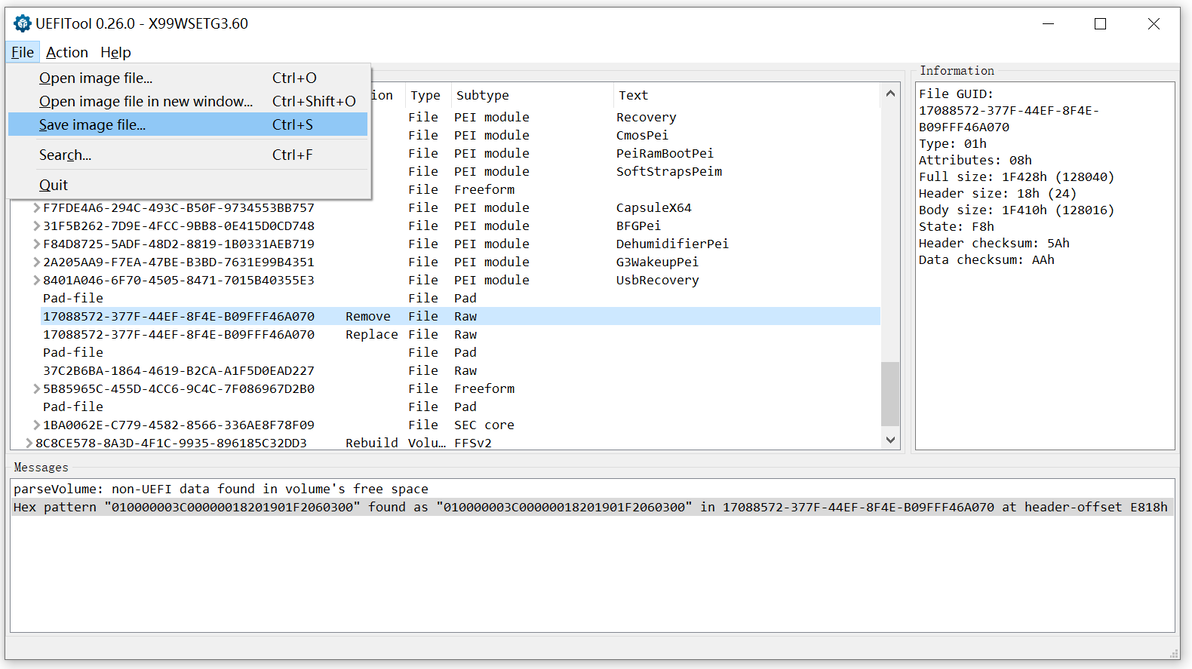
Task: Maximize the UEFITool window
Action: [x=1100, y=24]
